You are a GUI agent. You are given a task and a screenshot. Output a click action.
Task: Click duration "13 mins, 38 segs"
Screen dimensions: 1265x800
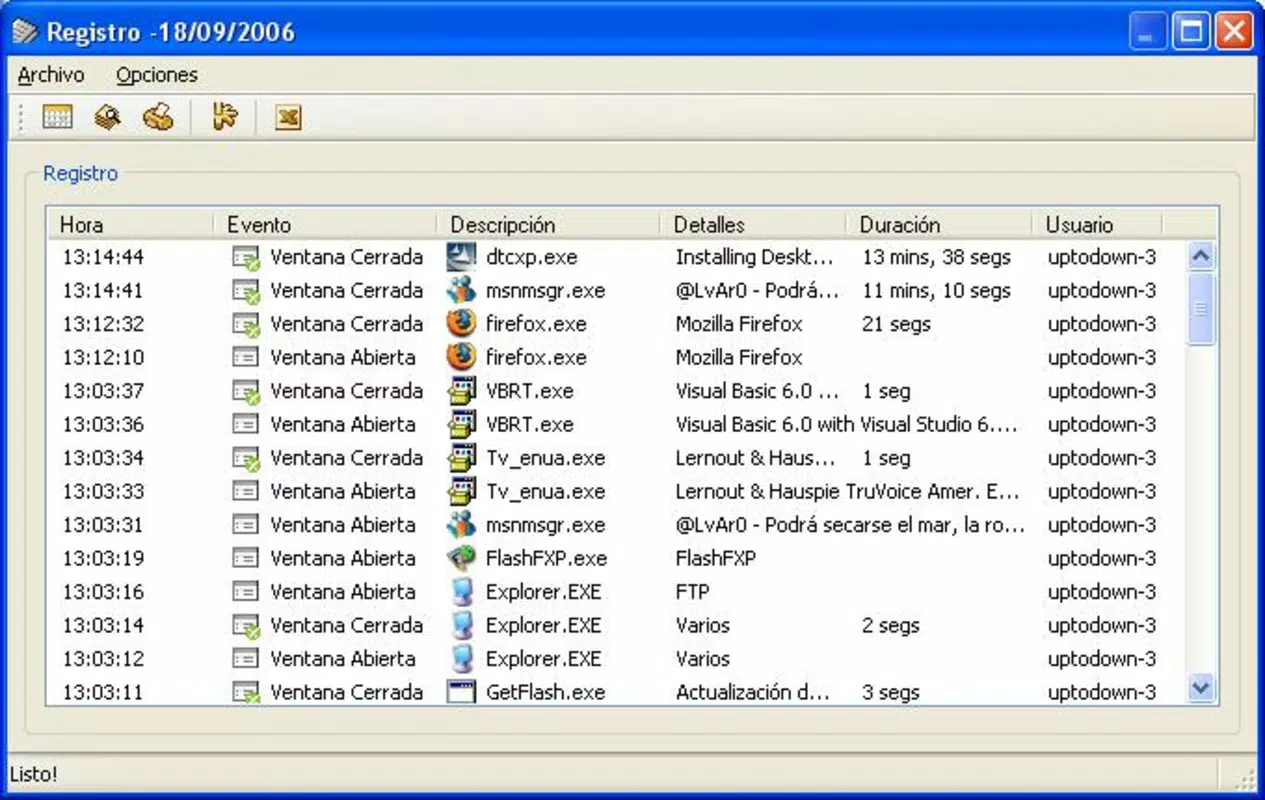936,257
